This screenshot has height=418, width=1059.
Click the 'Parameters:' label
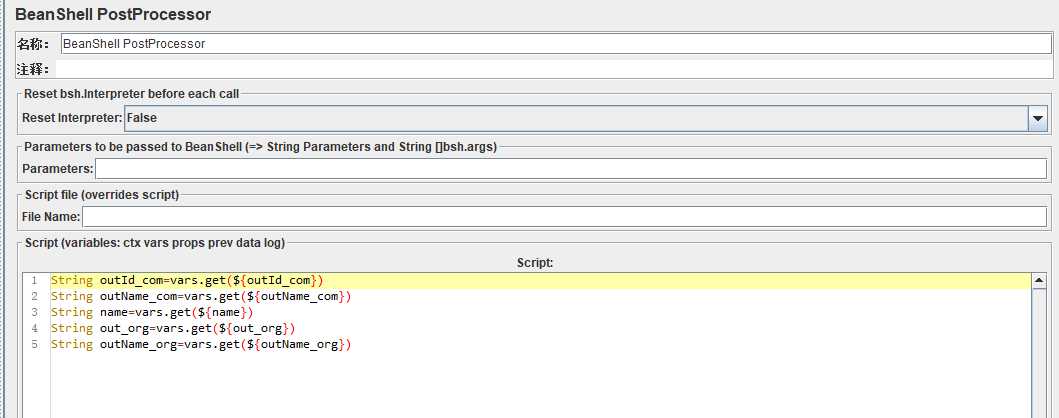[x=57, y=168]
